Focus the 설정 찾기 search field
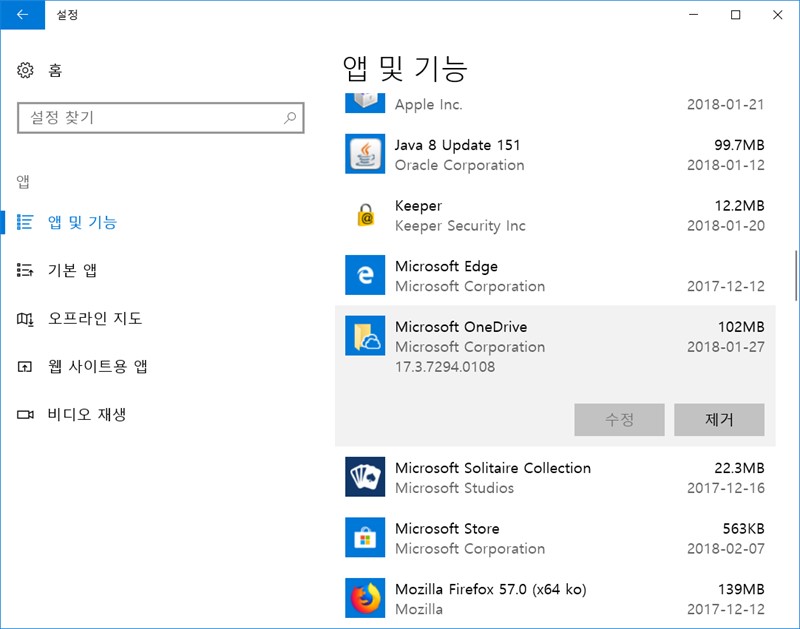This screenshot has height=629, width=800. pos(160,118)
